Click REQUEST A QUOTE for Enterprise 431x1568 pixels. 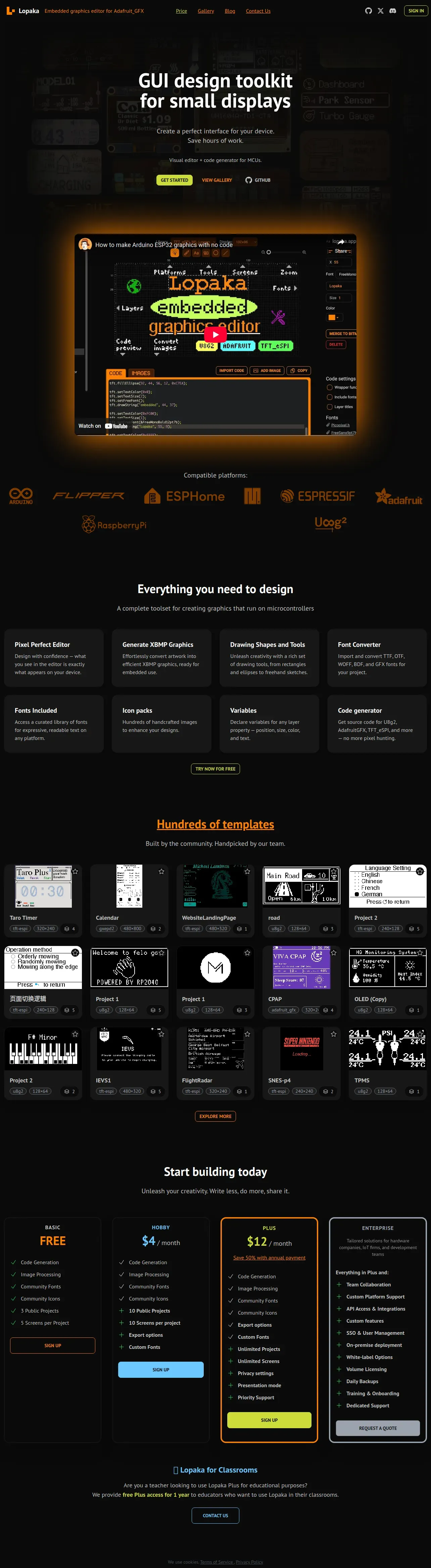(378, 1428)
